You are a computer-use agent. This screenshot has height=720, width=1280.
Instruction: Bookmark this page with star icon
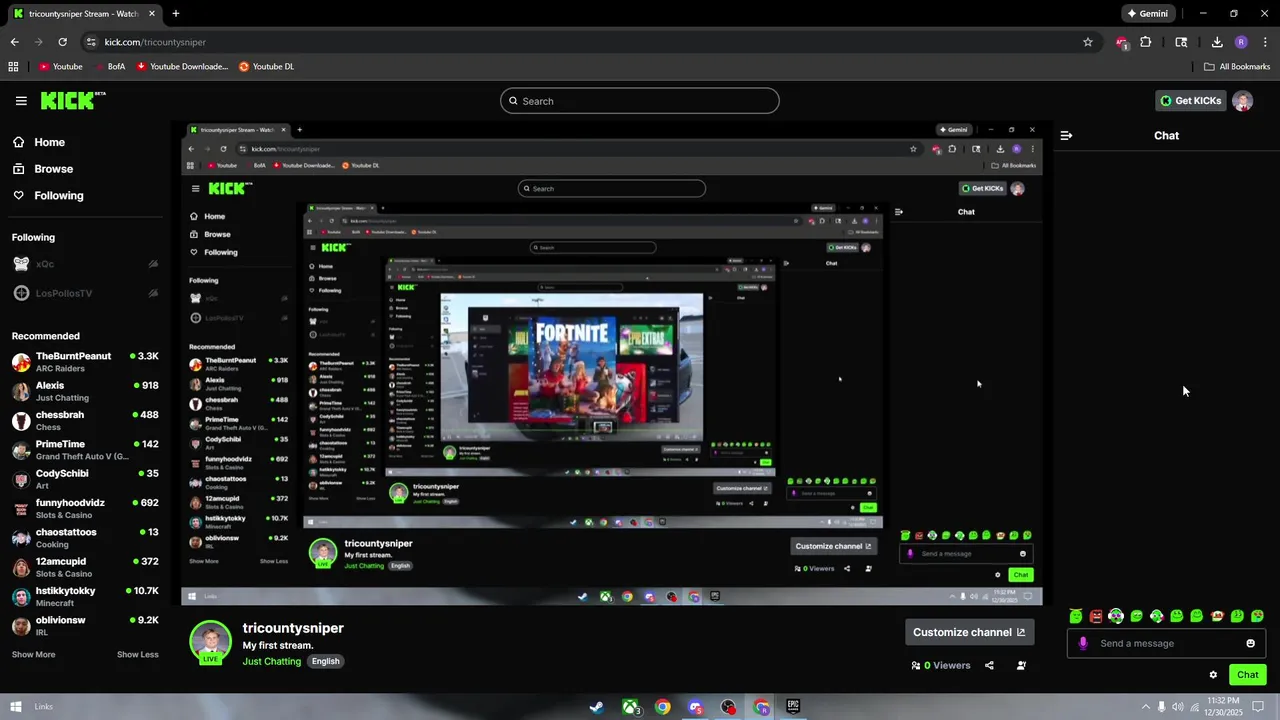click(x=1088, y=42)
